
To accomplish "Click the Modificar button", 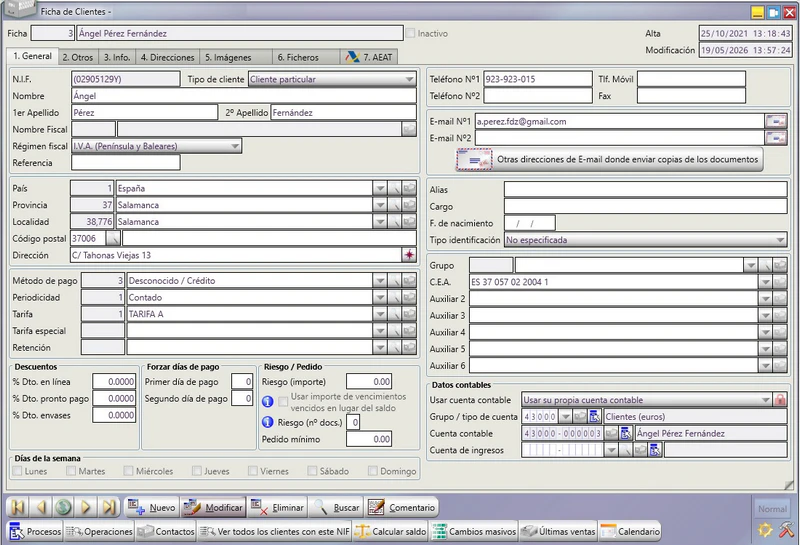I will coord(213,507).
